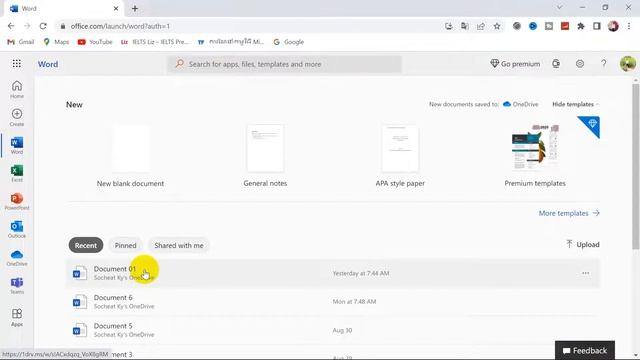Open the More templates link
640x360 pixels.
pos(569,213)
